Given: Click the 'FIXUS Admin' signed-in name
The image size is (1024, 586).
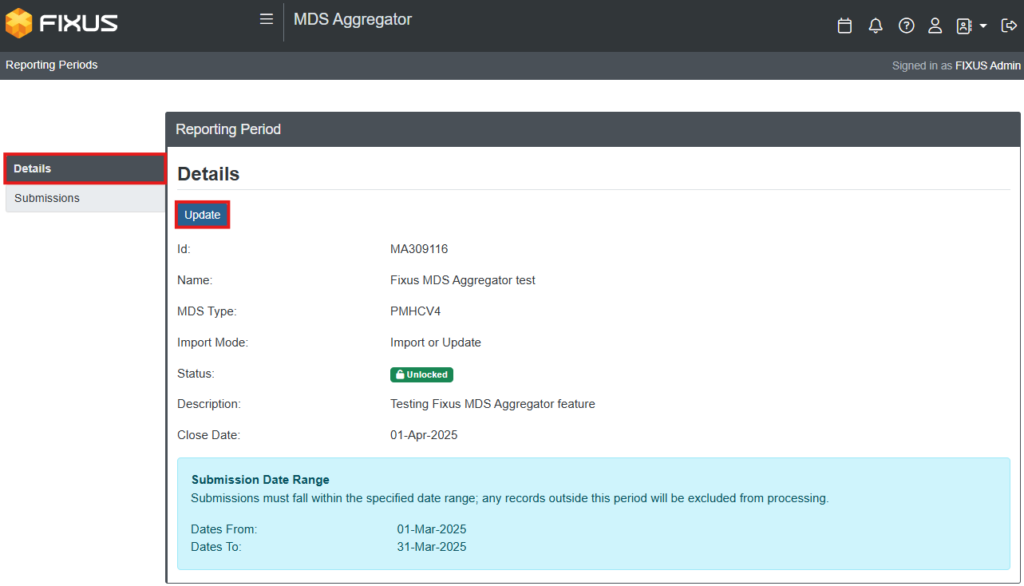Looking at the screenshot, I should click(987, 65).
